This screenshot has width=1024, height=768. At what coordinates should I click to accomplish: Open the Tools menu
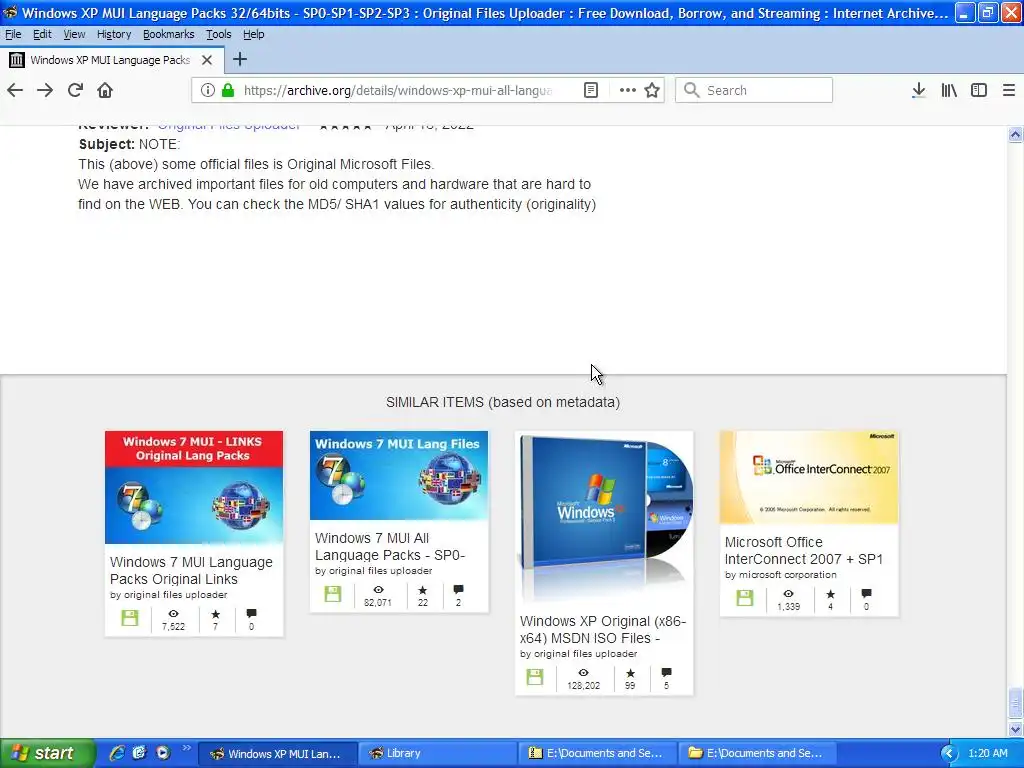(x=219, y=34)
